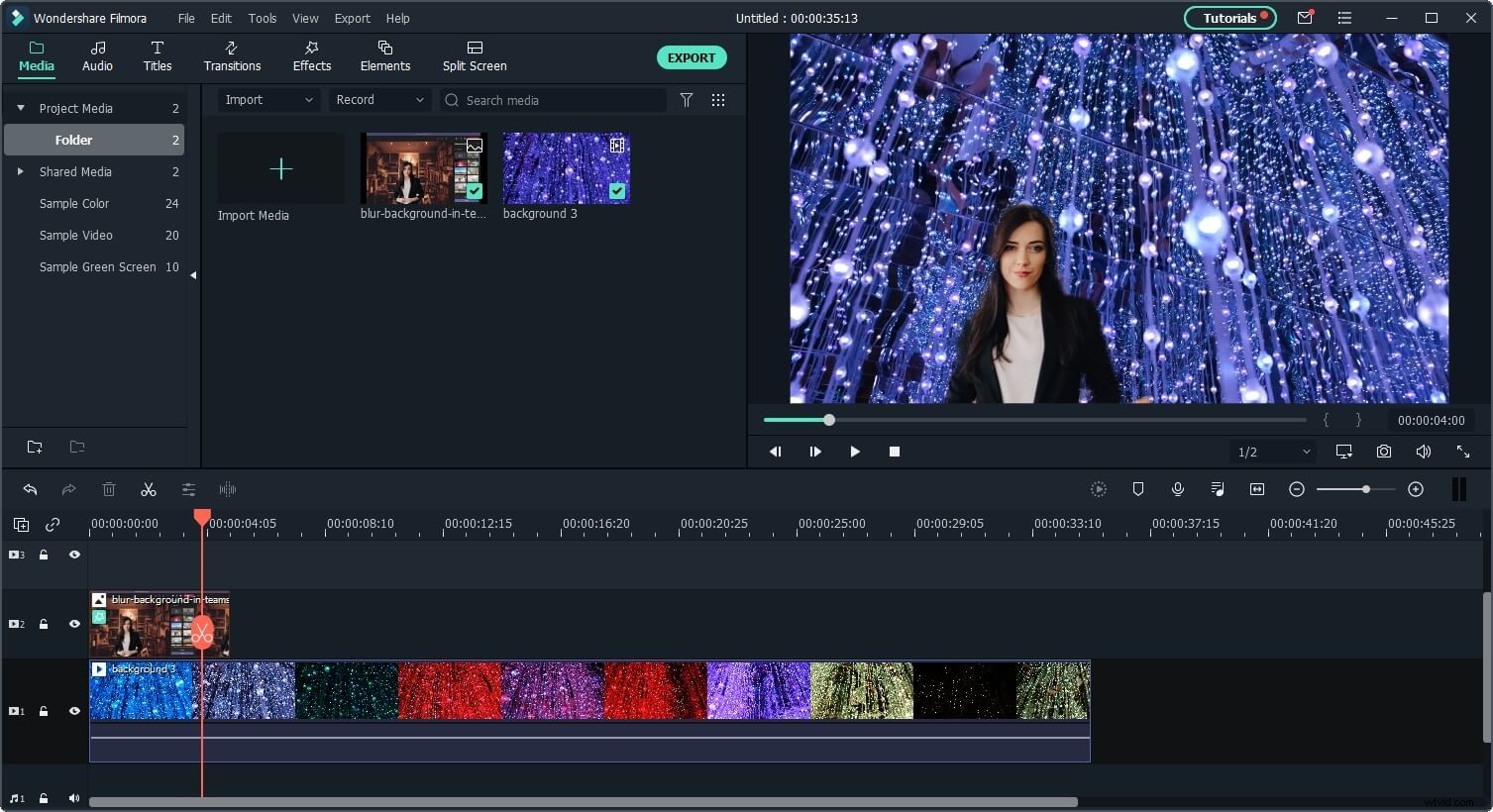The width and height of the screenshot is (1493, 812).
Task: Switch to the Transitions tab
Action: click(x=232, y=56)
